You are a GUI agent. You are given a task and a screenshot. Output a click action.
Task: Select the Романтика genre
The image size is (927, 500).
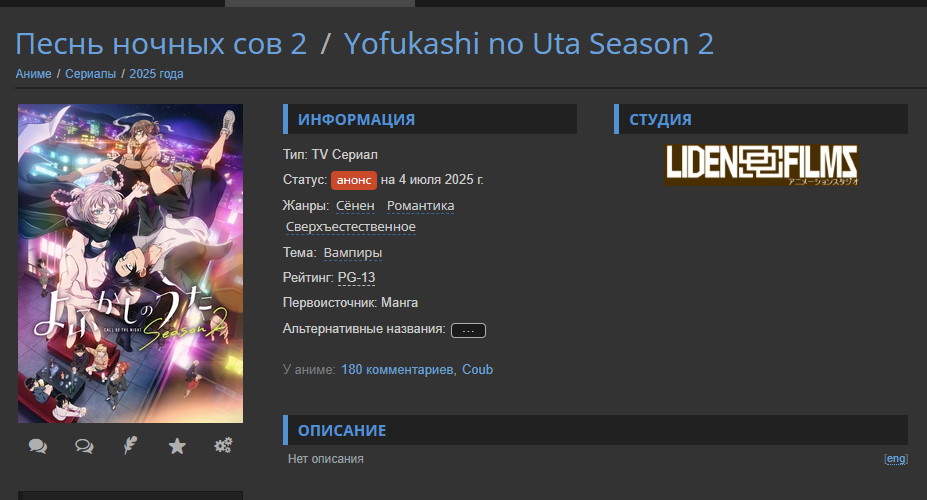click(x=420, y=206)
